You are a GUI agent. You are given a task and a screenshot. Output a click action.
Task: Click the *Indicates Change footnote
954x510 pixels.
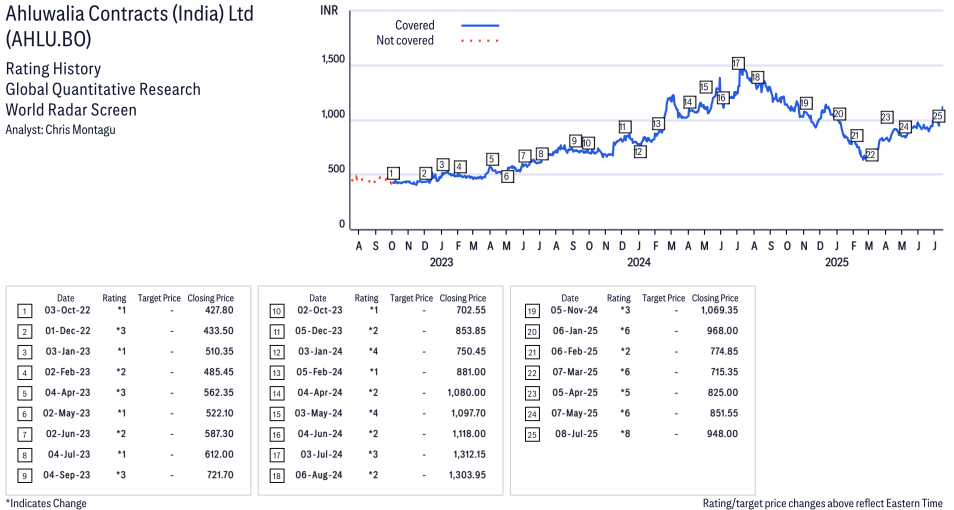coord(46,503)
